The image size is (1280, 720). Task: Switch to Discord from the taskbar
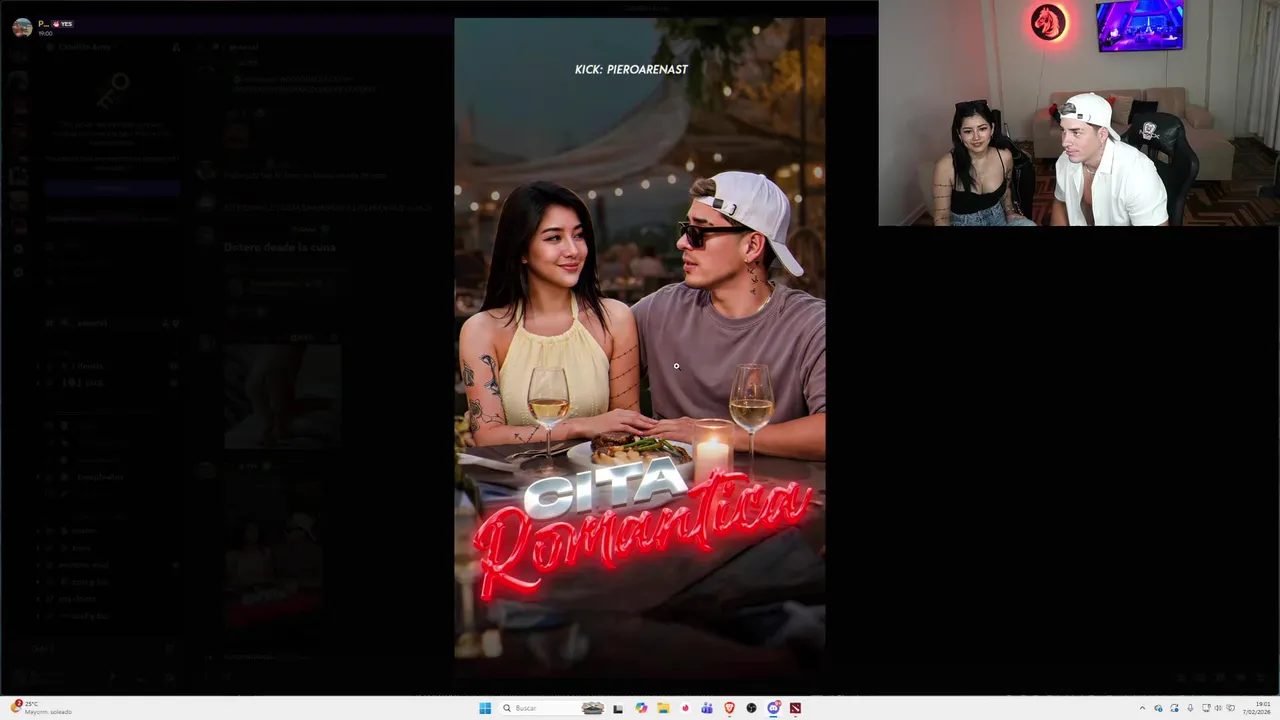click(773, 708)
